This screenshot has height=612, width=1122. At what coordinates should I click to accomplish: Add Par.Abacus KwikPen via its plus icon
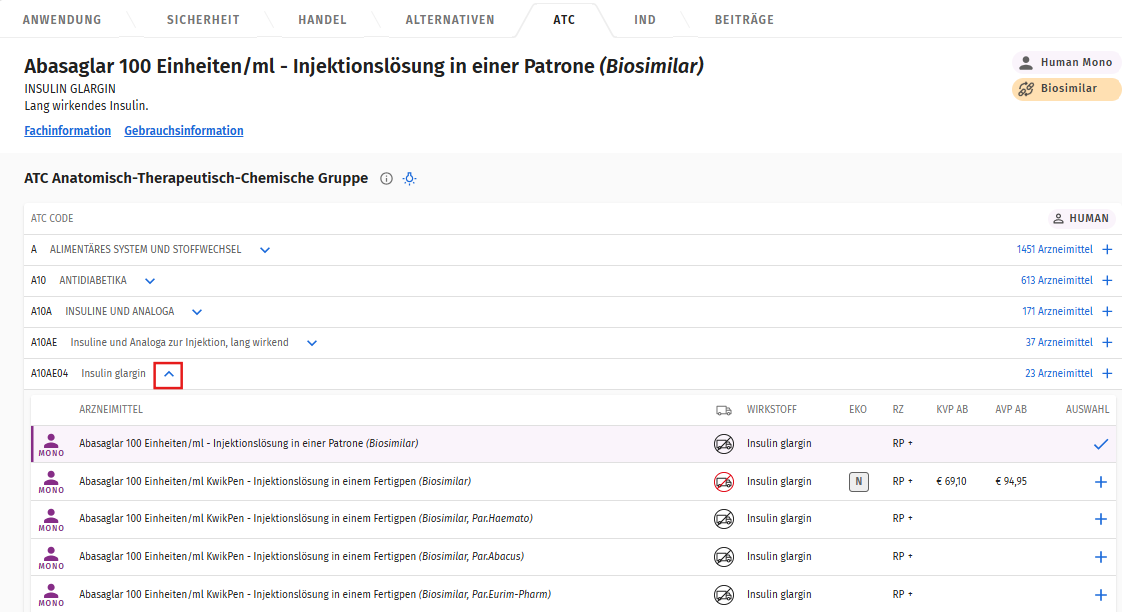click(x=1101, y=557)
